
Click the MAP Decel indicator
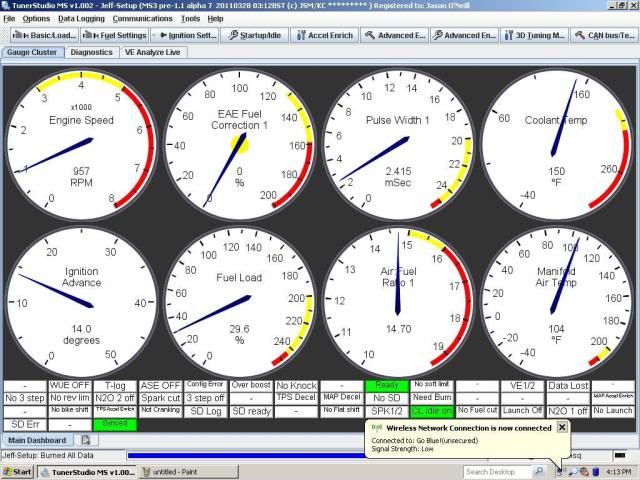(x=342, y=398)
